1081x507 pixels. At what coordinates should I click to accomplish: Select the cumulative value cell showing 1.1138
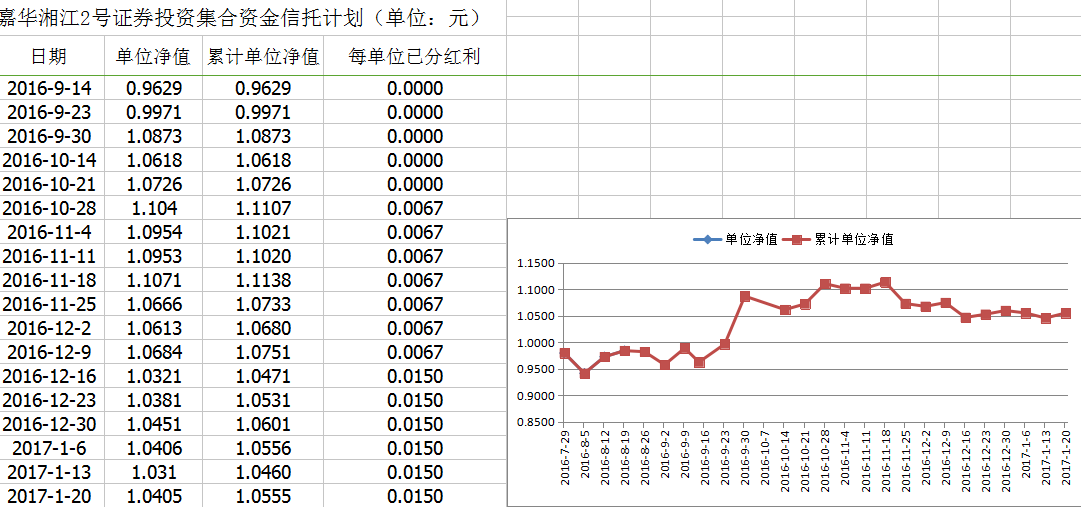point(263,280)
